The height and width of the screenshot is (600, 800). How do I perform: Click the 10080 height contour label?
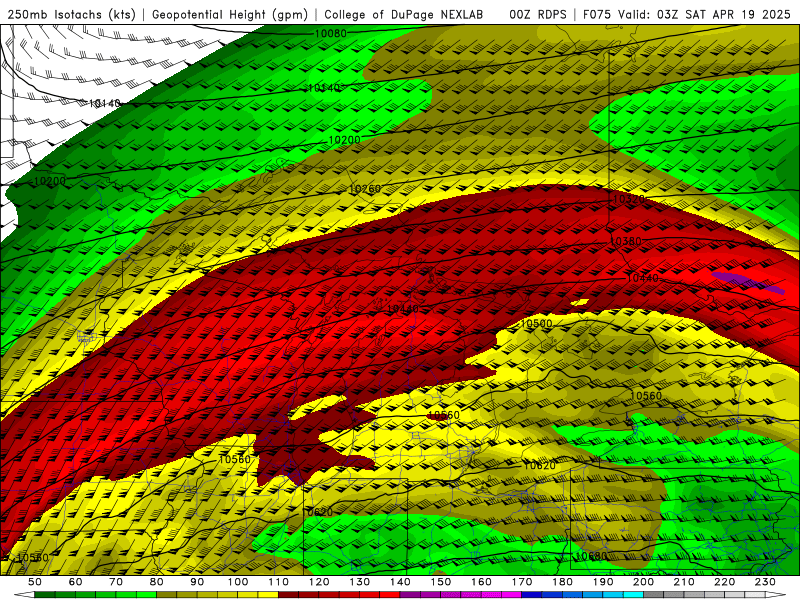pos(331,34)
